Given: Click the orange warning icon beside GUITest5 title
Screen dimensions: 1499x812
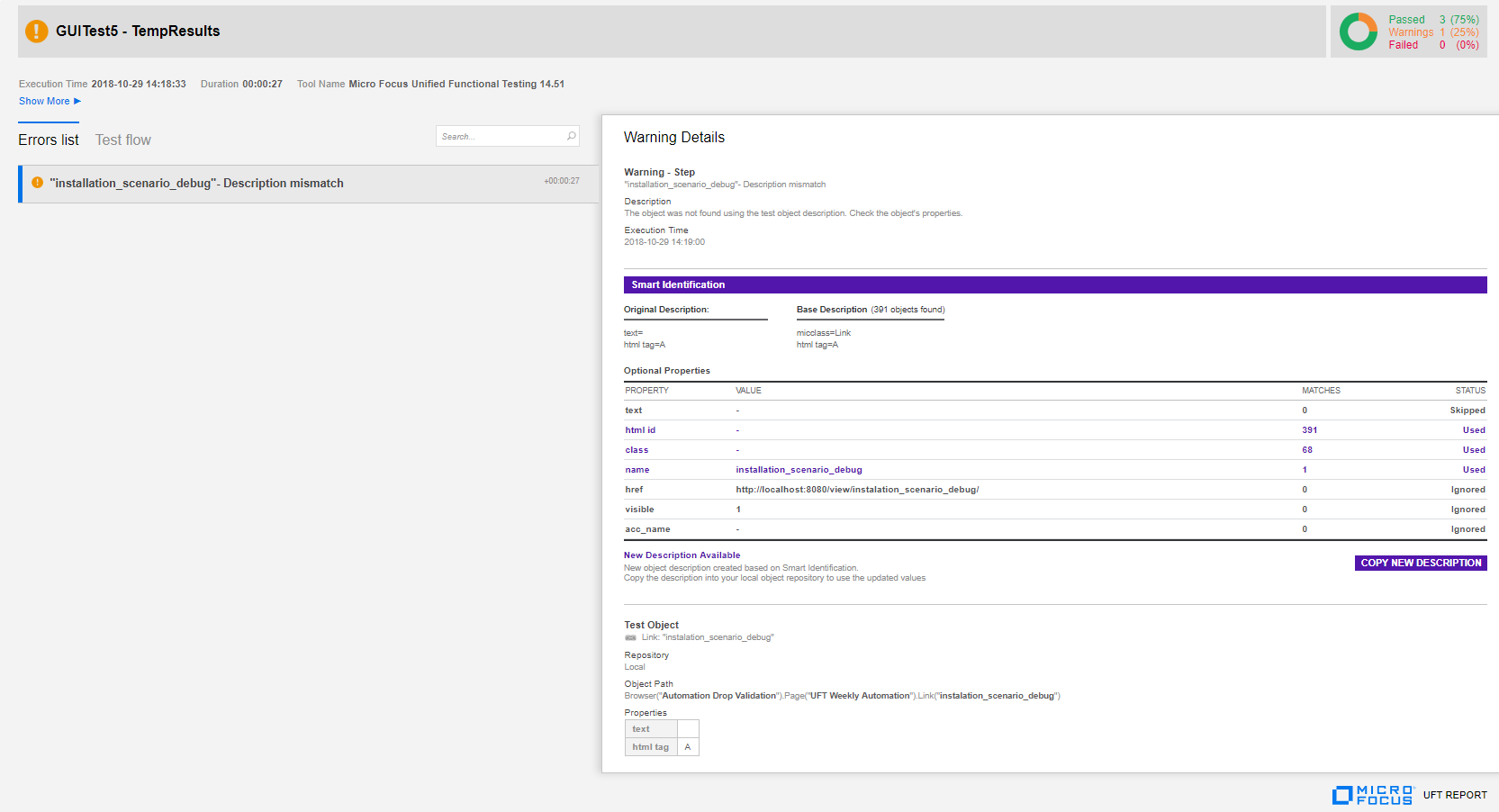Looking at the screenshot, I should 37,32.
